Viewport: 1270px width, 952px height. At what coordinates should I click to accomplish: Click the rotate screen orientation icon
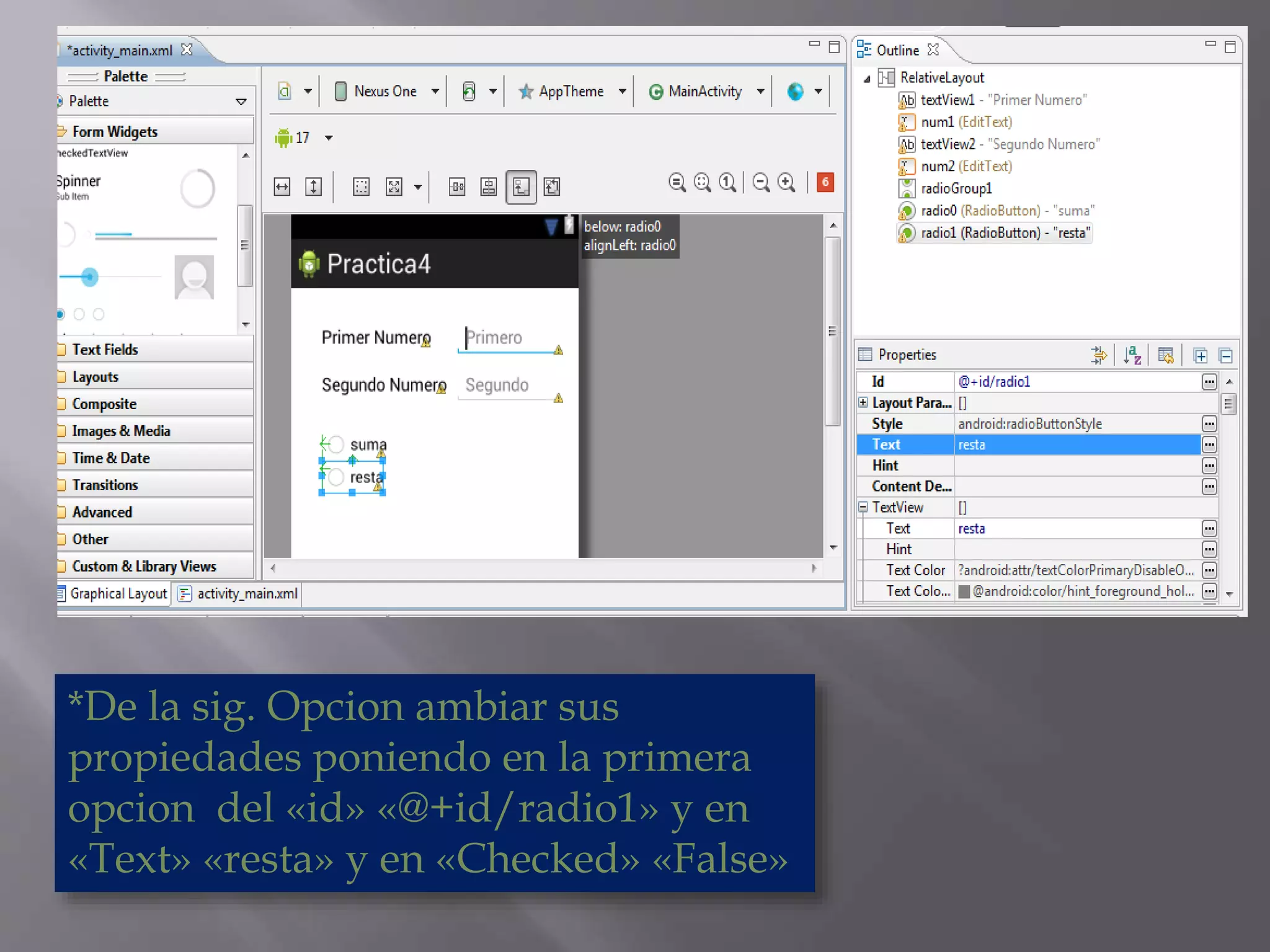(x=469, y=92)
